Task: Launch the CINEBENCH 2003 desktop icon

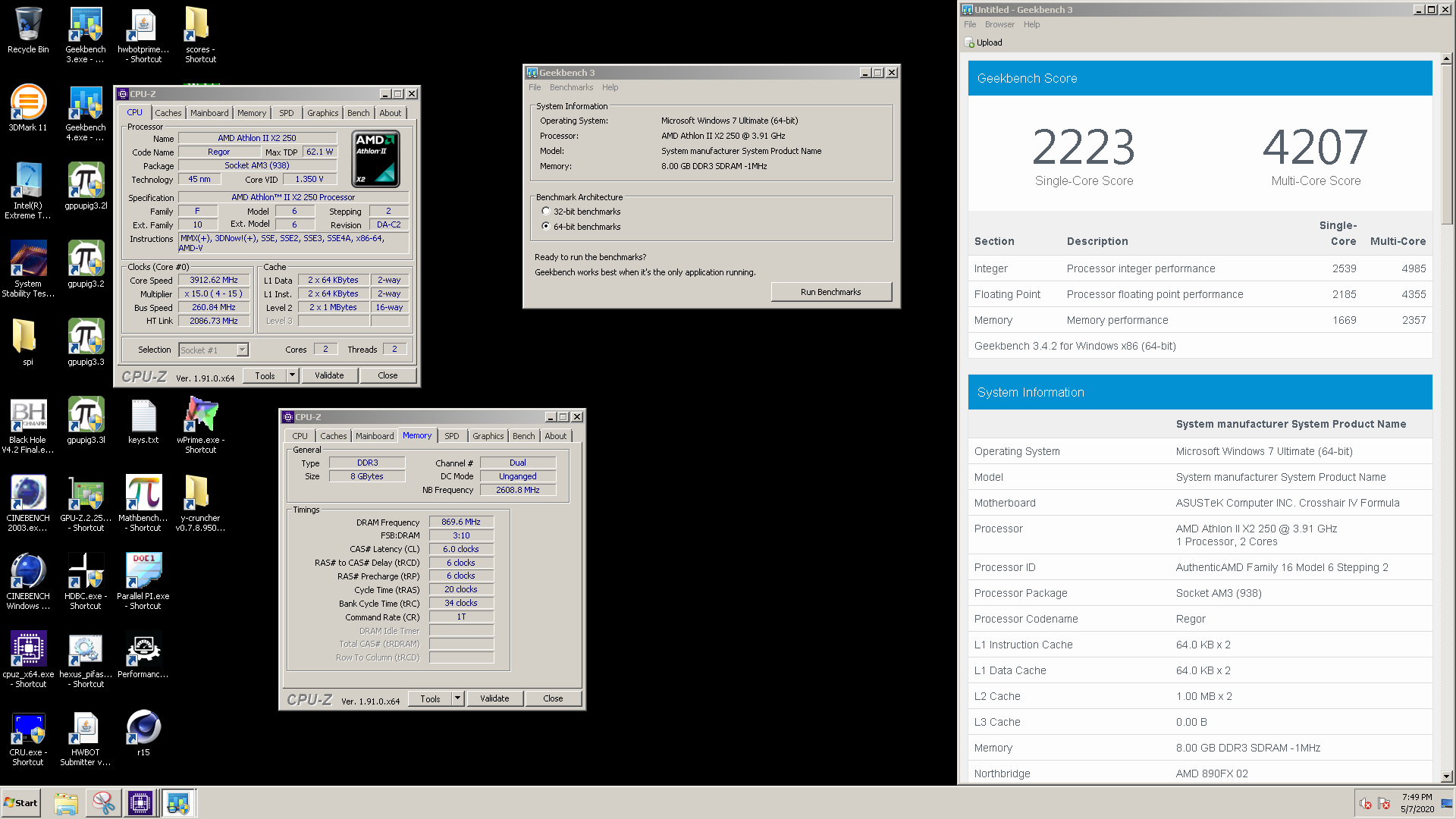Action: (x=28, y=504)
